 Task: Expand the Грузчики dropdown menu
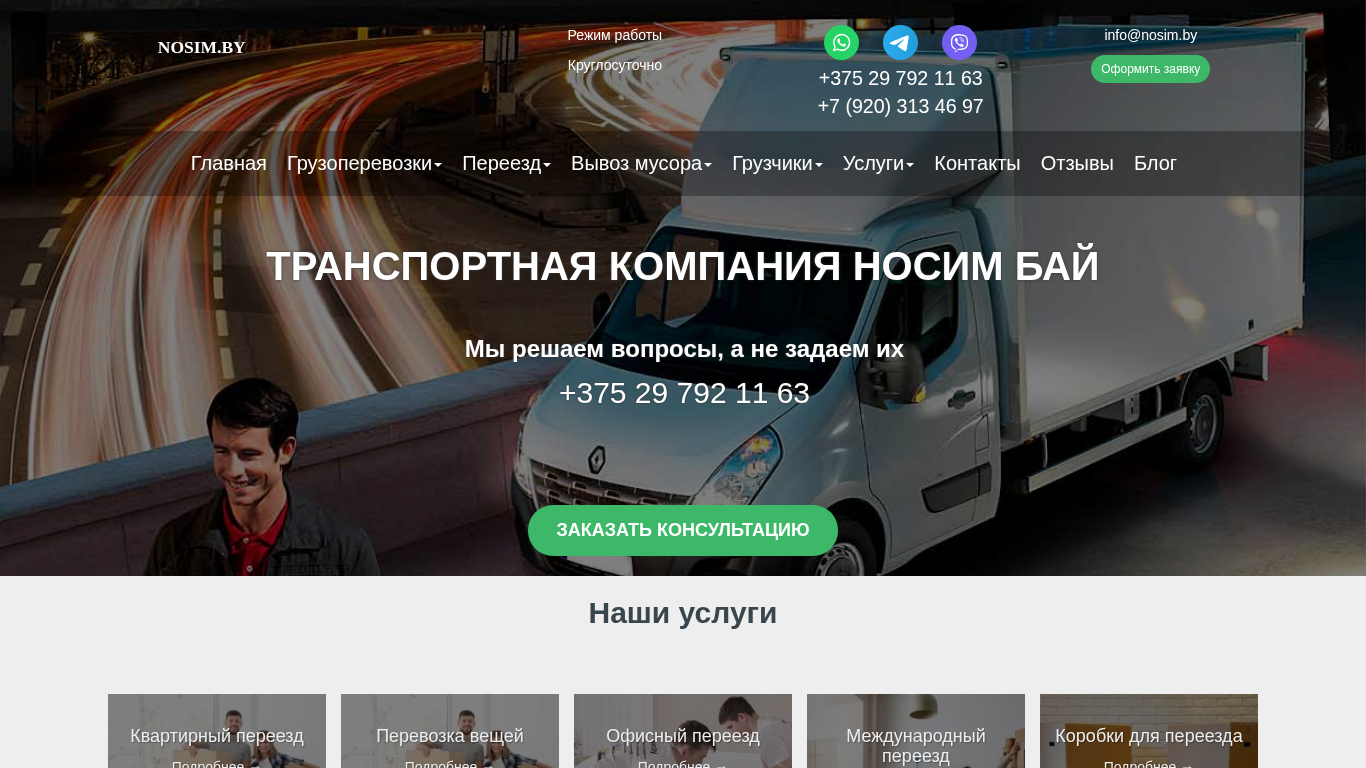tap(777, 163)
